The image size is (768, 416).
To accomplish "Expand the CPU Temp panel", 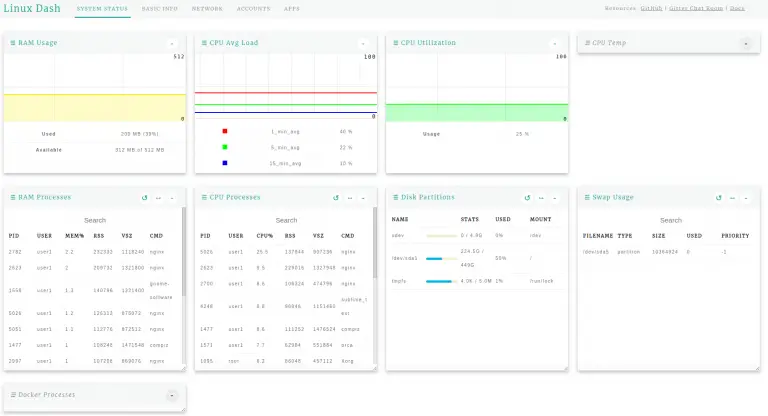I will tap(745, 44).
